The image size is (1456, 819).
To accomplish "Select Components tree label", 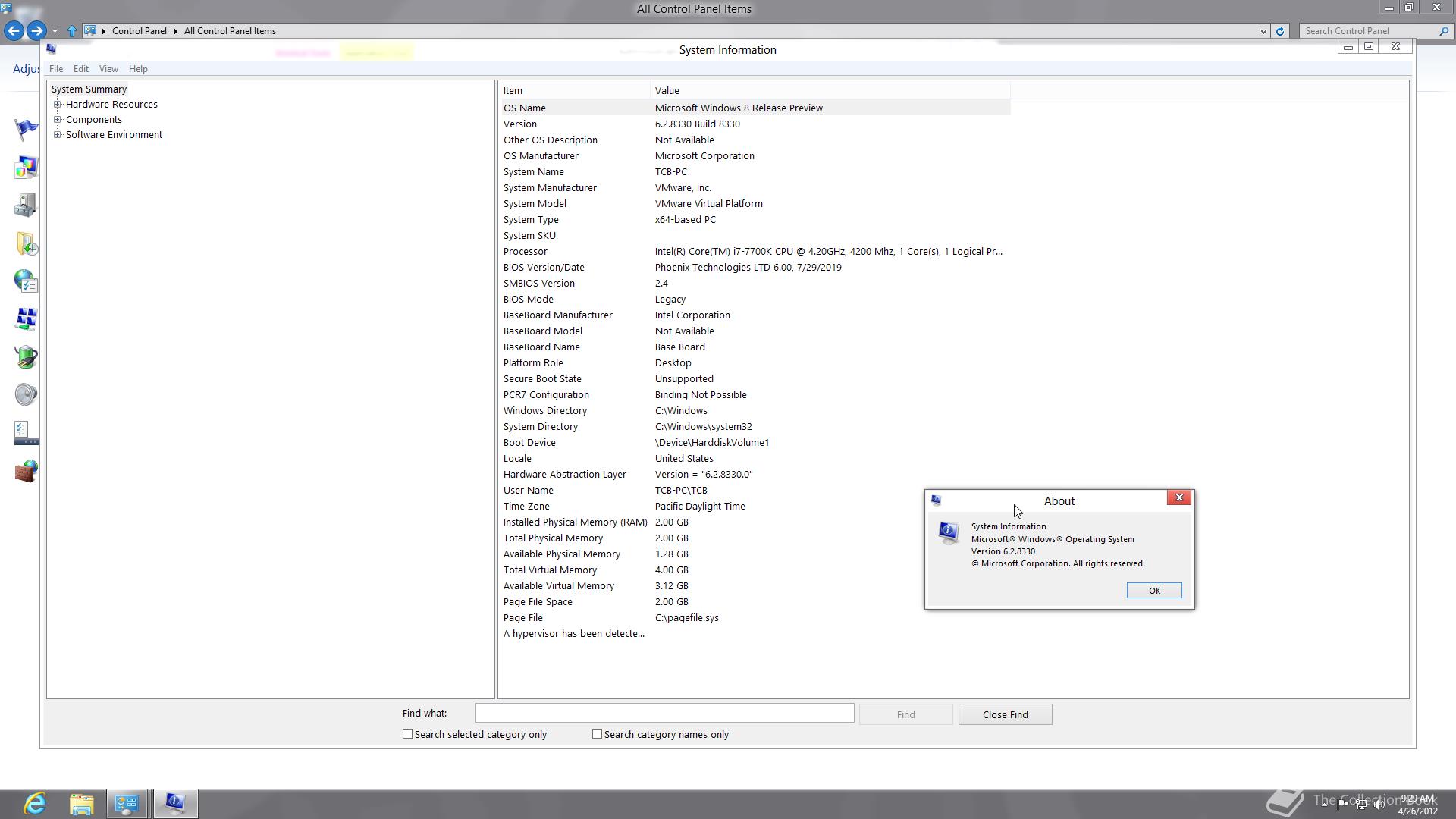I will click(x=94, y=120).
